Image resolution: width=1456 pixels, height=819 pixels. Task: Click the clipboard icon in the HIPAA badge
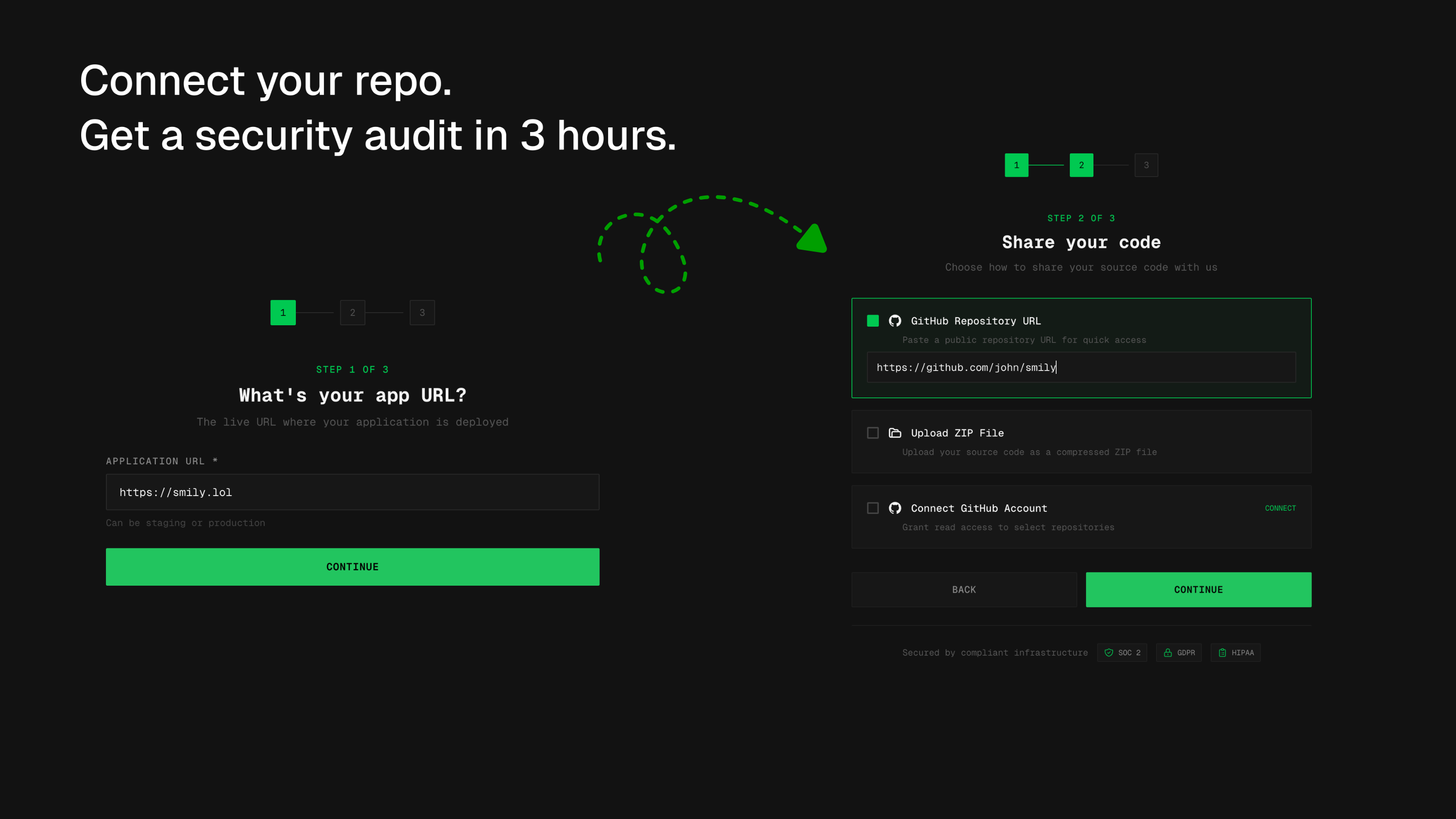(x=1222, y=652)
